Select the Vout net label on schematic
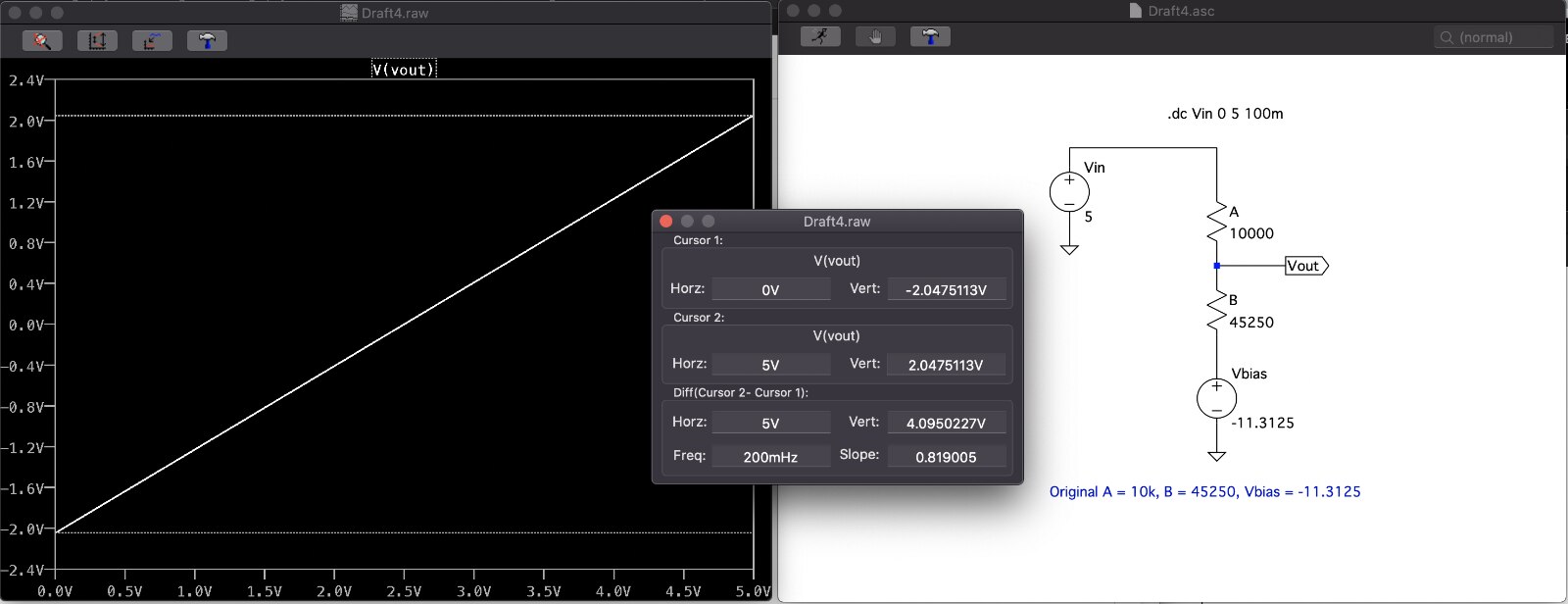This screenshot has width=1568, height=604. coord(1304,266)
